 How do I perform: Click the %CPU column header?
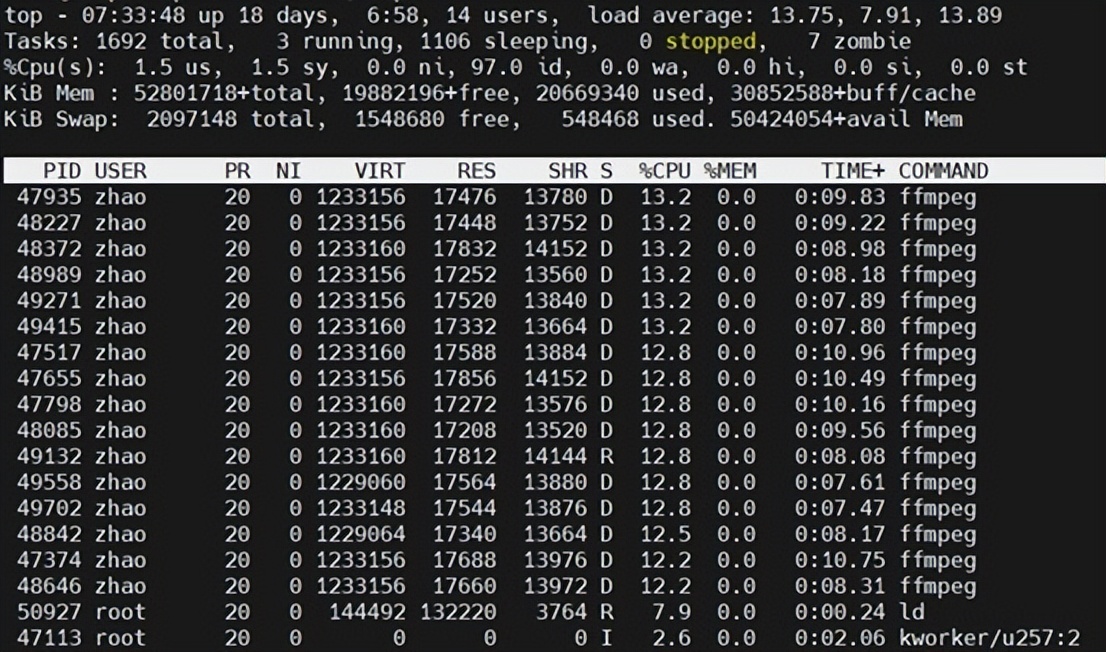coord(665,171)
